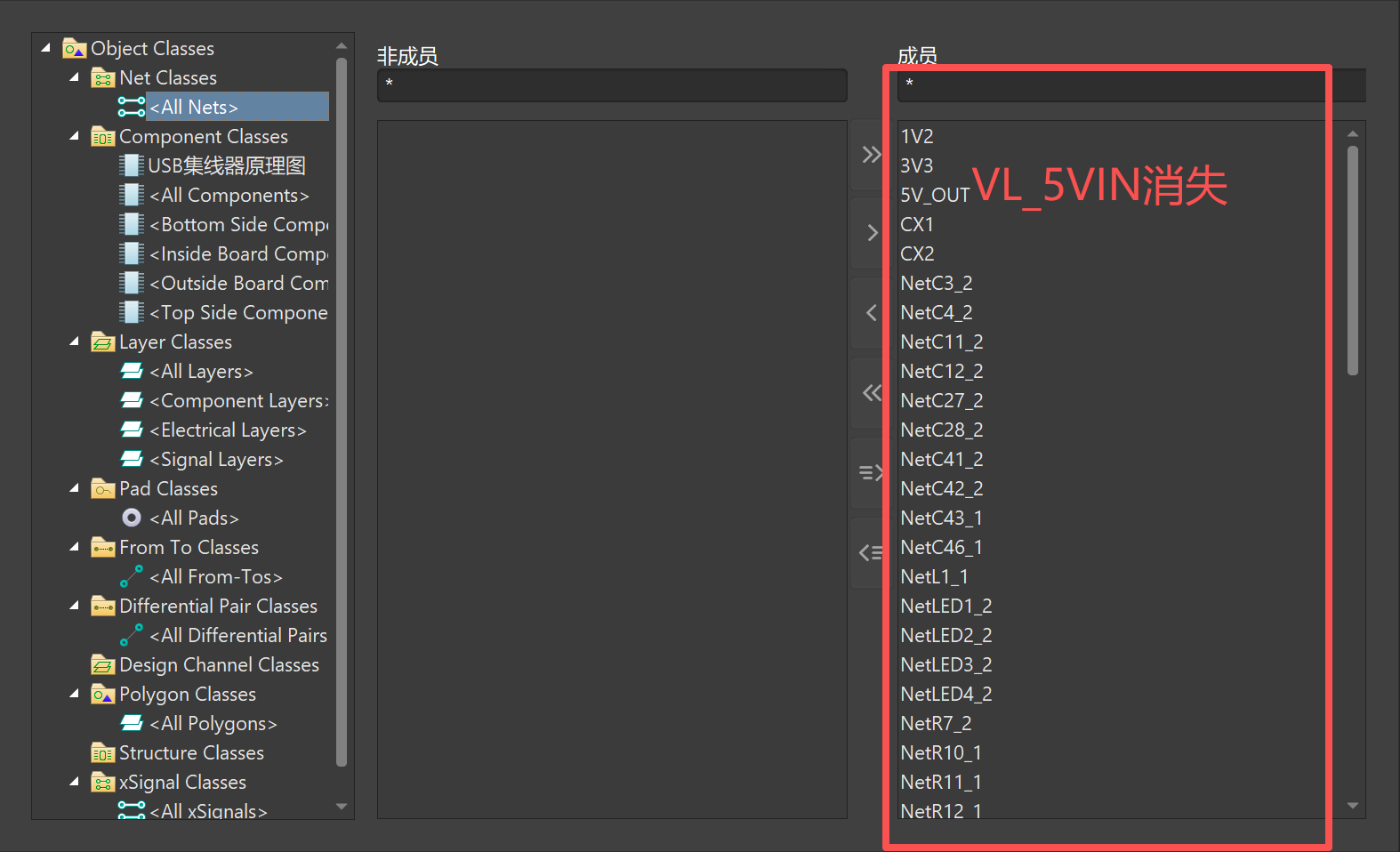Click the All Layers layer icon
The image size is (1400, 852).
[x=132, y=371]
